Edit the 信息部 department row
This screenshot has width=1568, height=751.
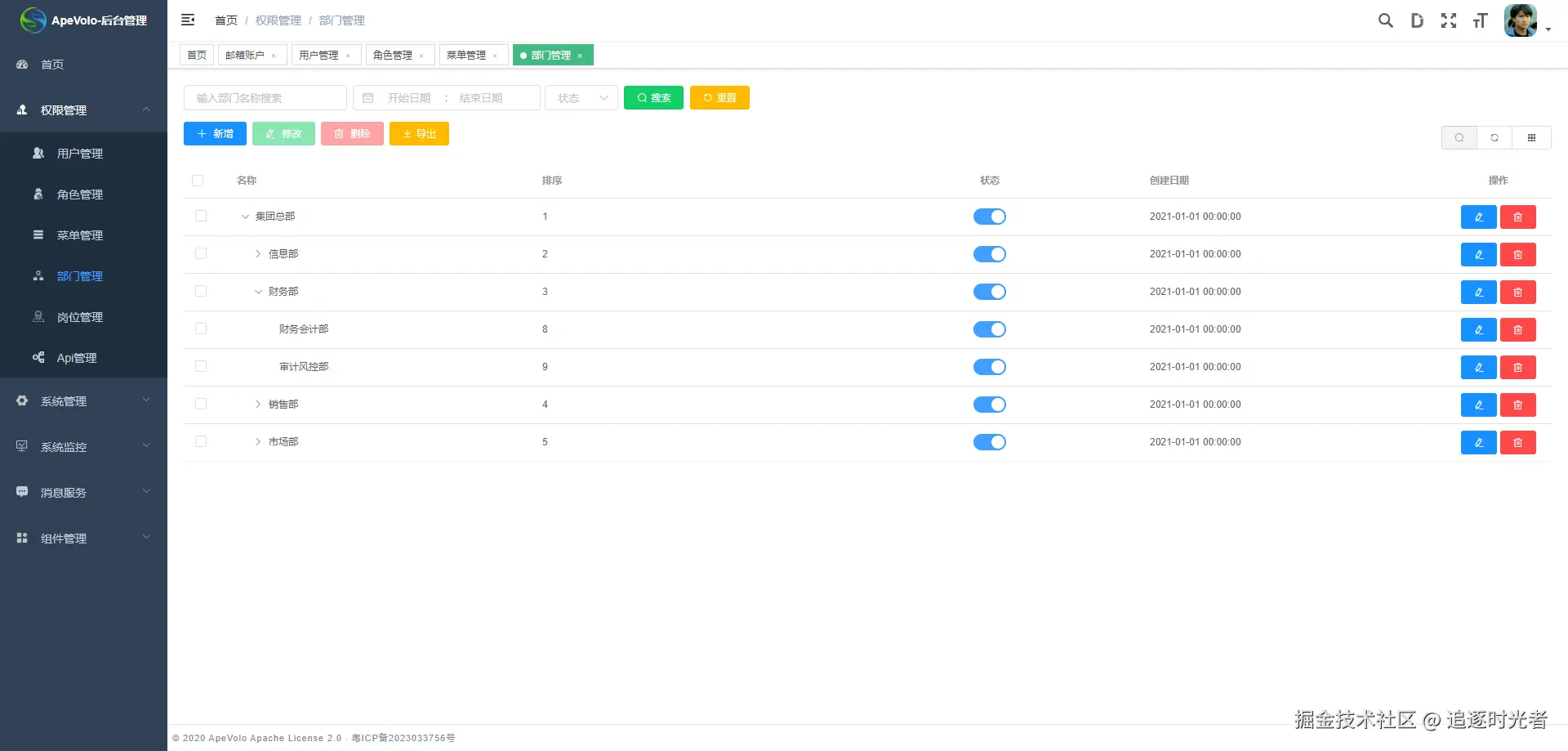[x=1478, y=254]
